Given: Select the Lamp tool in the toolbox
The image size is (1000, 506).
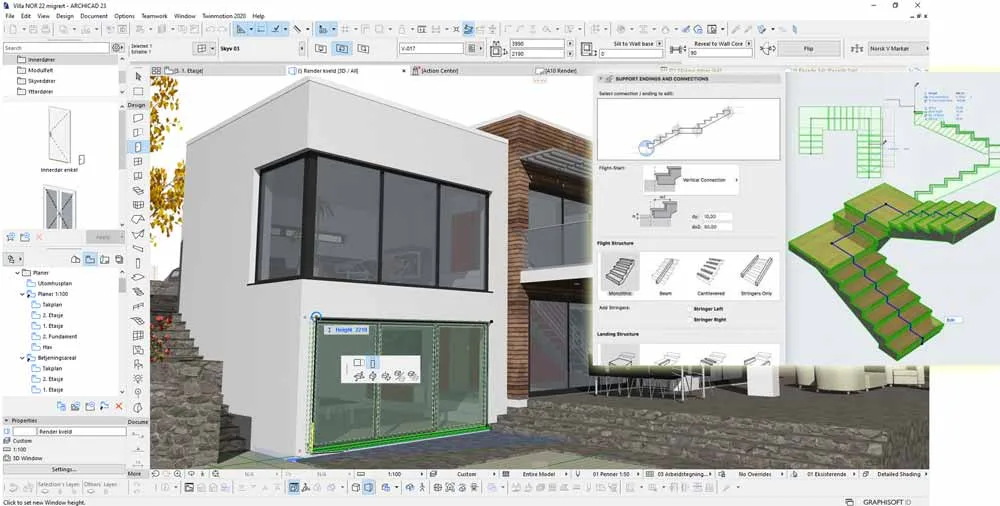Looking at the screenshot, I should pos(138,379).
